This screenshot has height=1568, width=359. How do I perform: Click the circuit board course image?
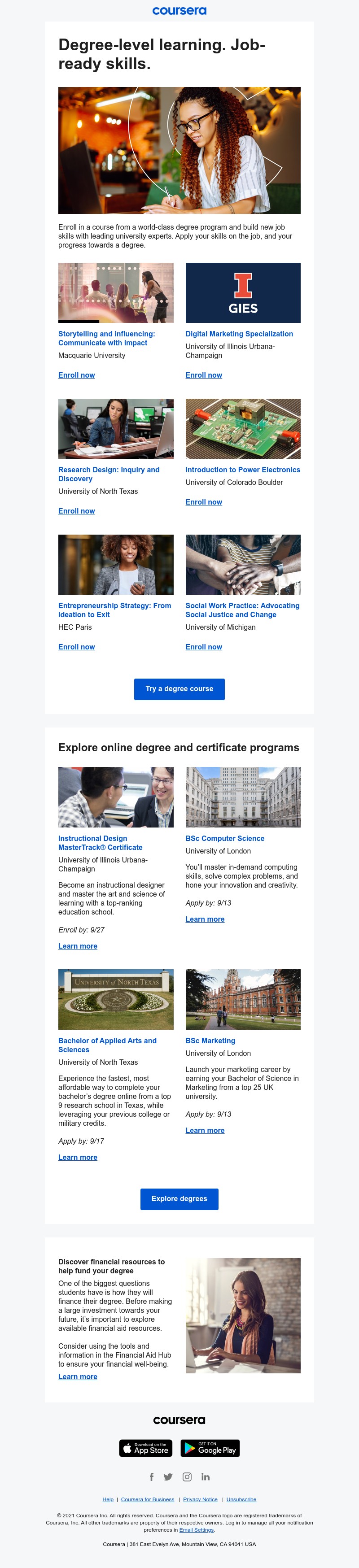click(243, 428)
